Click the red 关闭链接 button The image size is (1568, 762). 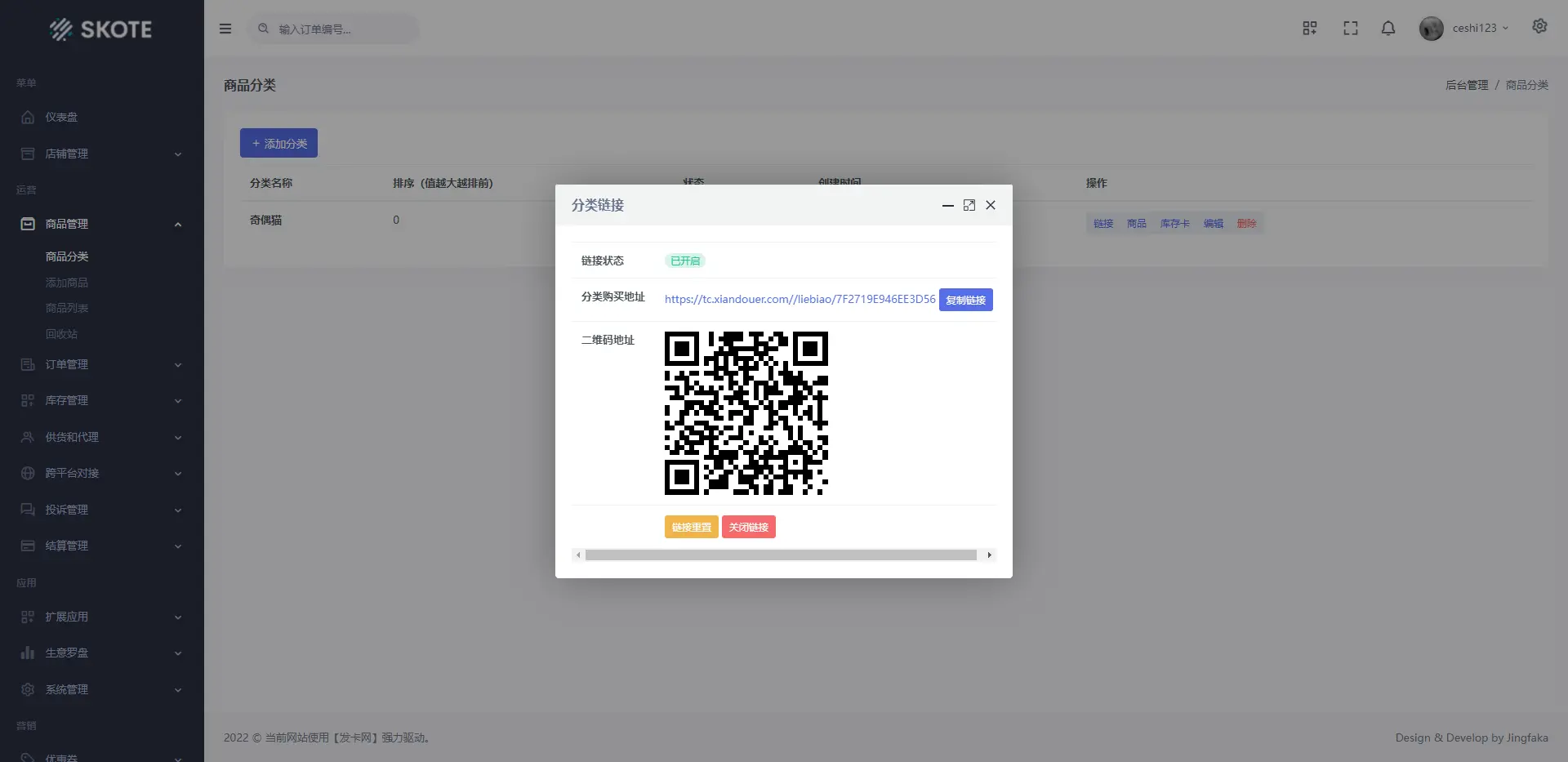748,527
